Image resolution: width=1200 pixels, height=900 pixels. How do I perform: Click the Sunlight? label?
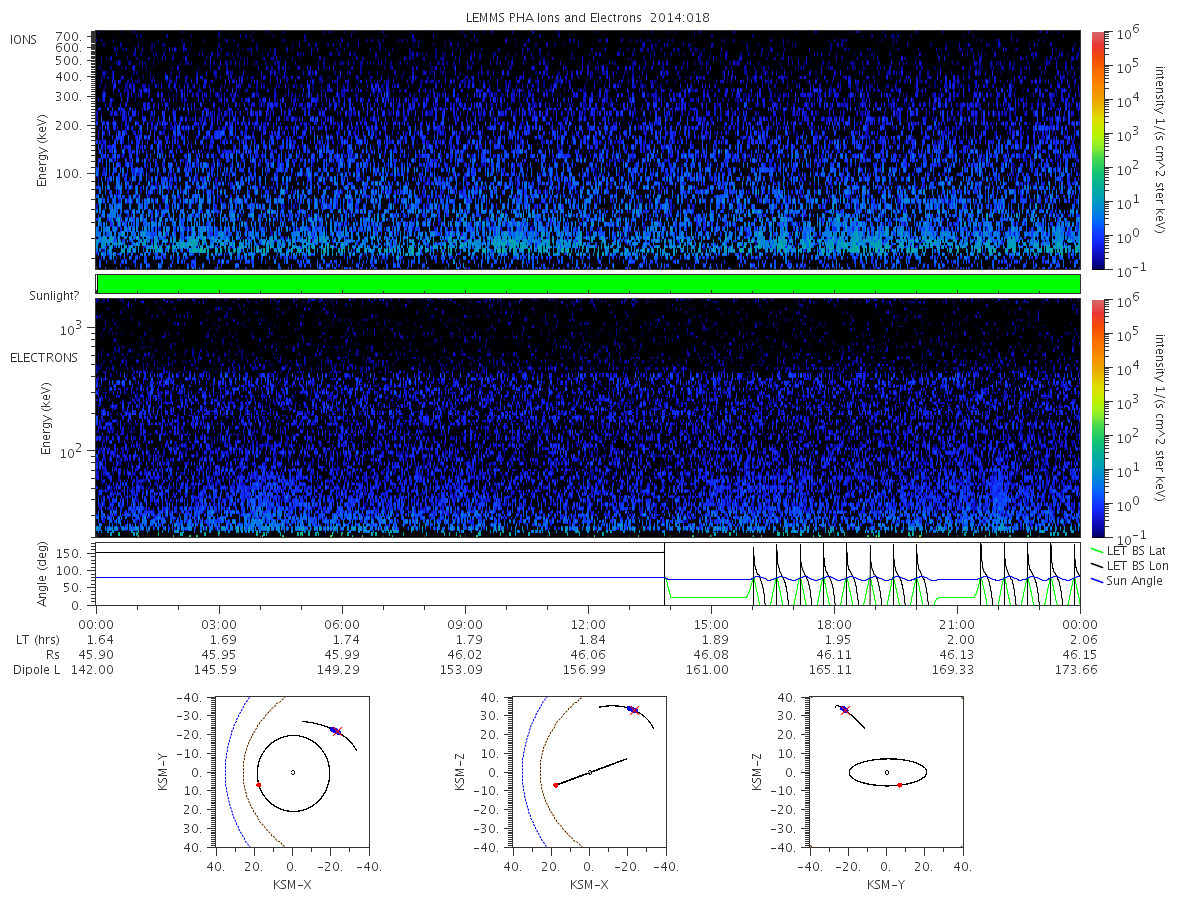(x=51, y=296)
